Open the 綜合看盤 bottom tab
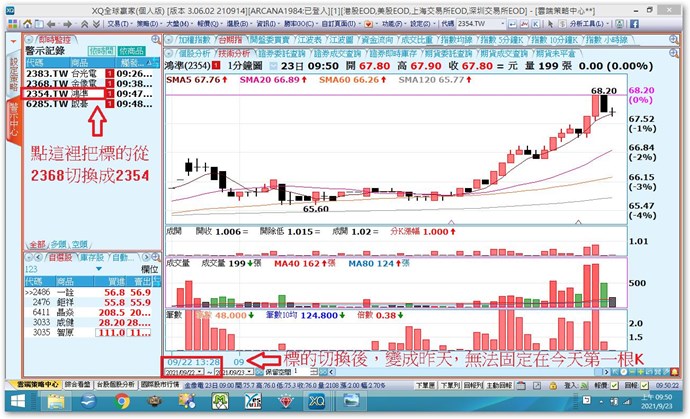Viewport: 690px width, 419px height. pyautogui.click(x=77, y=385)
